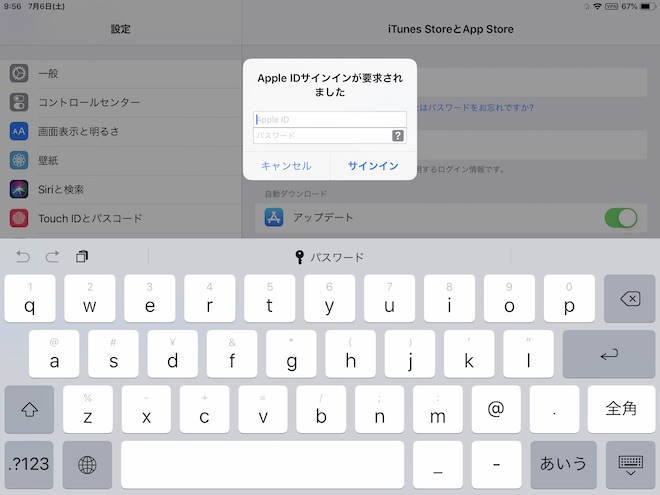660x495 pixels.
Task: Tap the period key
Action: click(554, 410)
